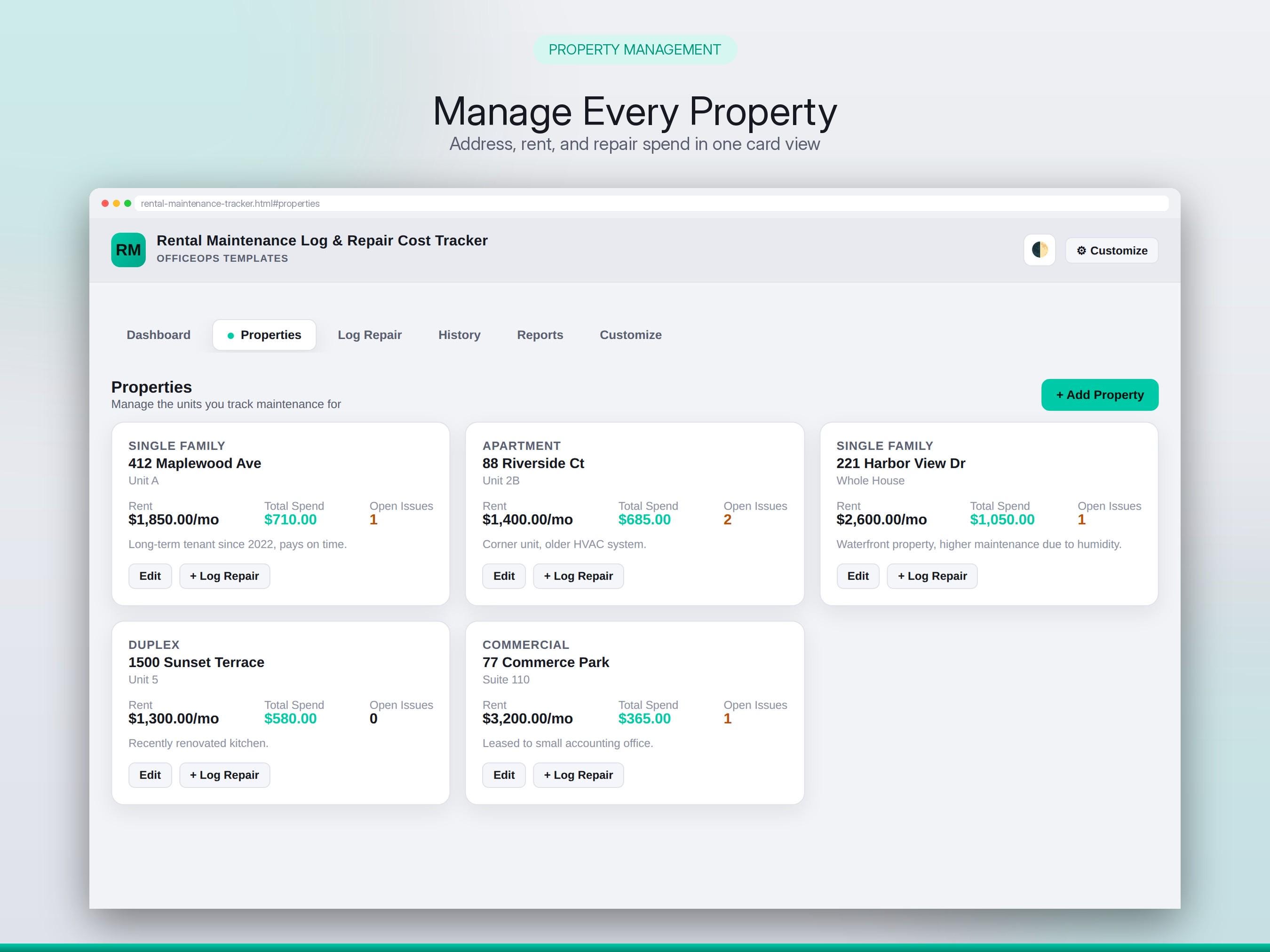Click the $710.00 total spend value
This screenshot has height=952, width=1270.
[291, 519]
